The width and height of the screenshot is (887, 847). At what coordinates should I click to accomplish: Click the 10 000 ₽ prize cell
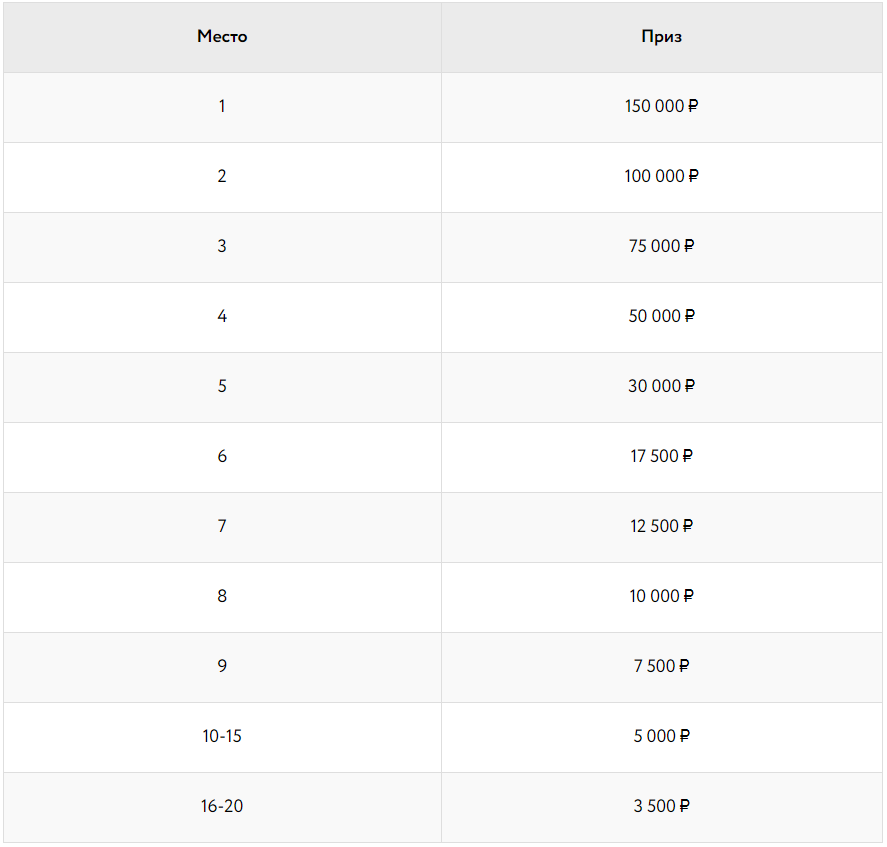[x=662, y=596]
